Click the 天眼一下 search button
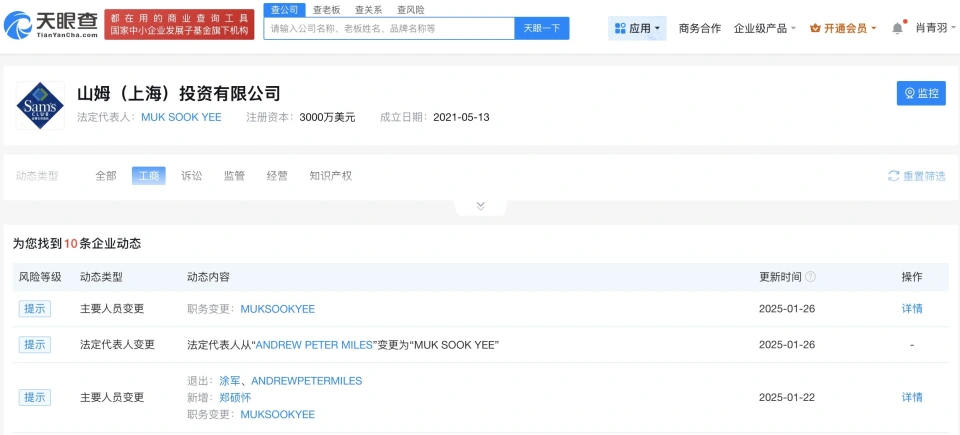Screen dimensions: 960x435 pos(542,28)
